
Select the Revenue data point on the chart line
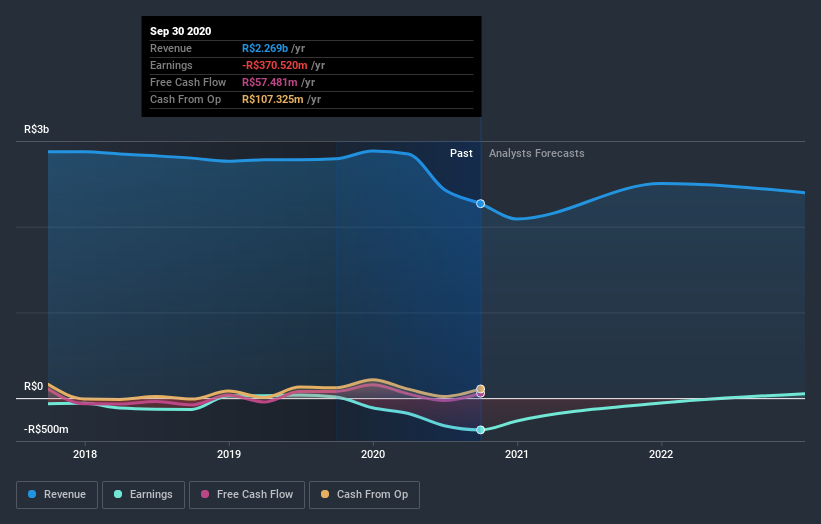coord(480,204)
